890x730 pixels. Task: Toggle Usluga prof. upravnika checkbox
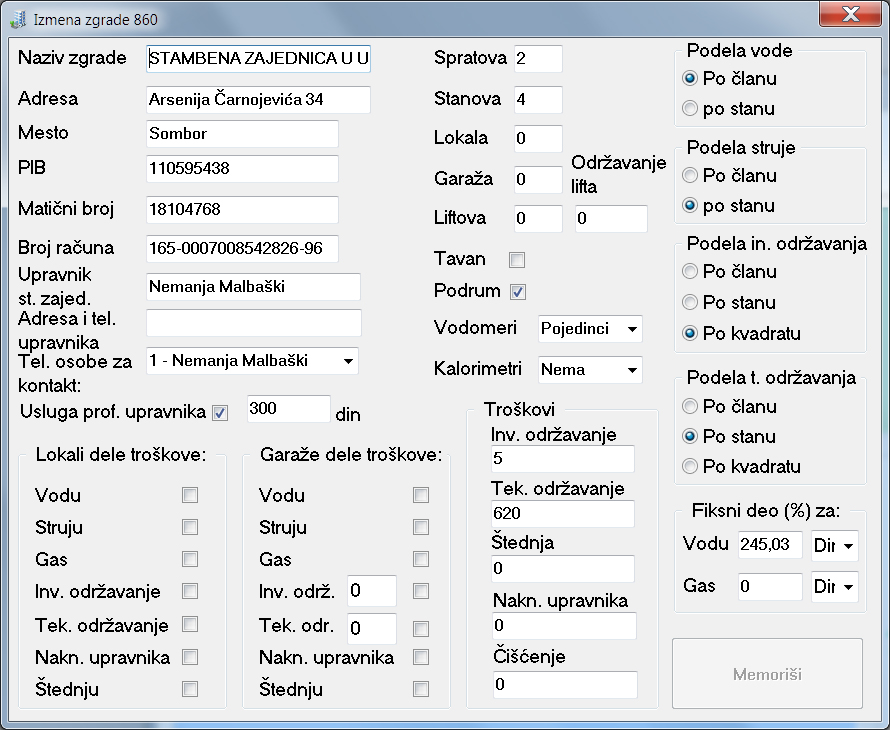click(x=220, y=413)
